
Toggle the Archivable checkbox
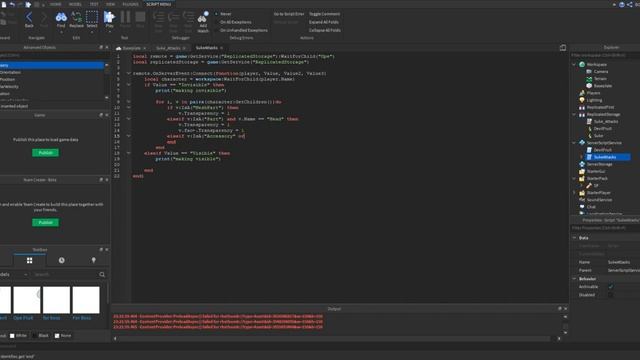(611, 287)
